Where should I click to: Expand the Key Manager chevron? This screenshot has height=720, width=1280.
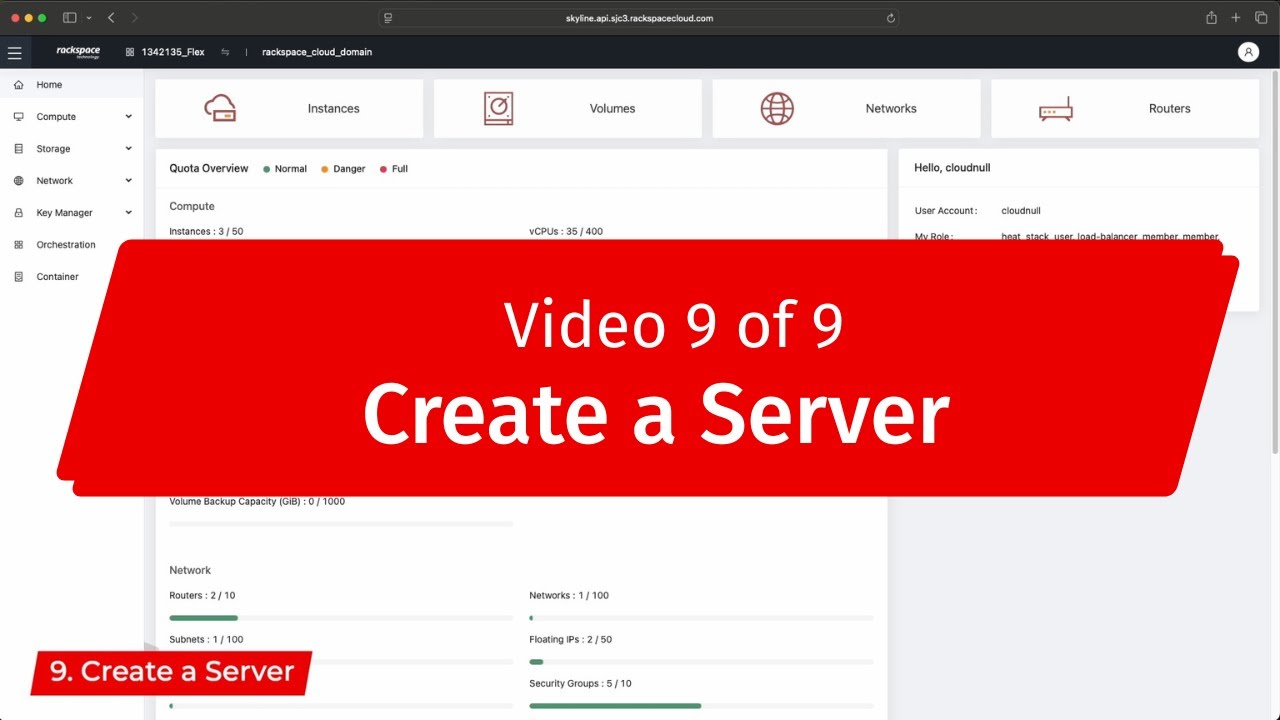click(x=128, y=213)
